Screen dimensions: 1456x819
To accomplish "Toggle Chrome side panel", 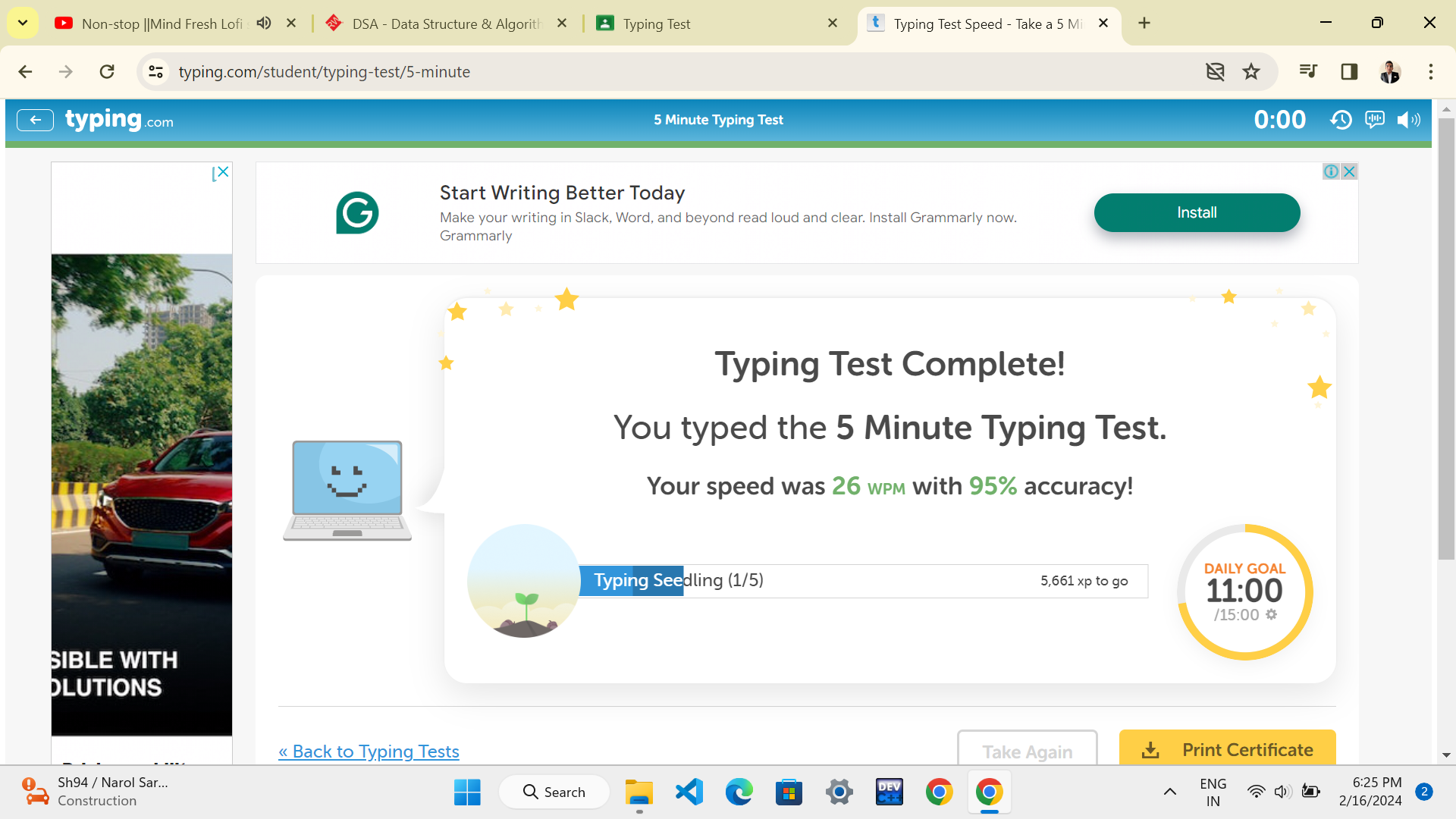I will (x=1349, y=72).
